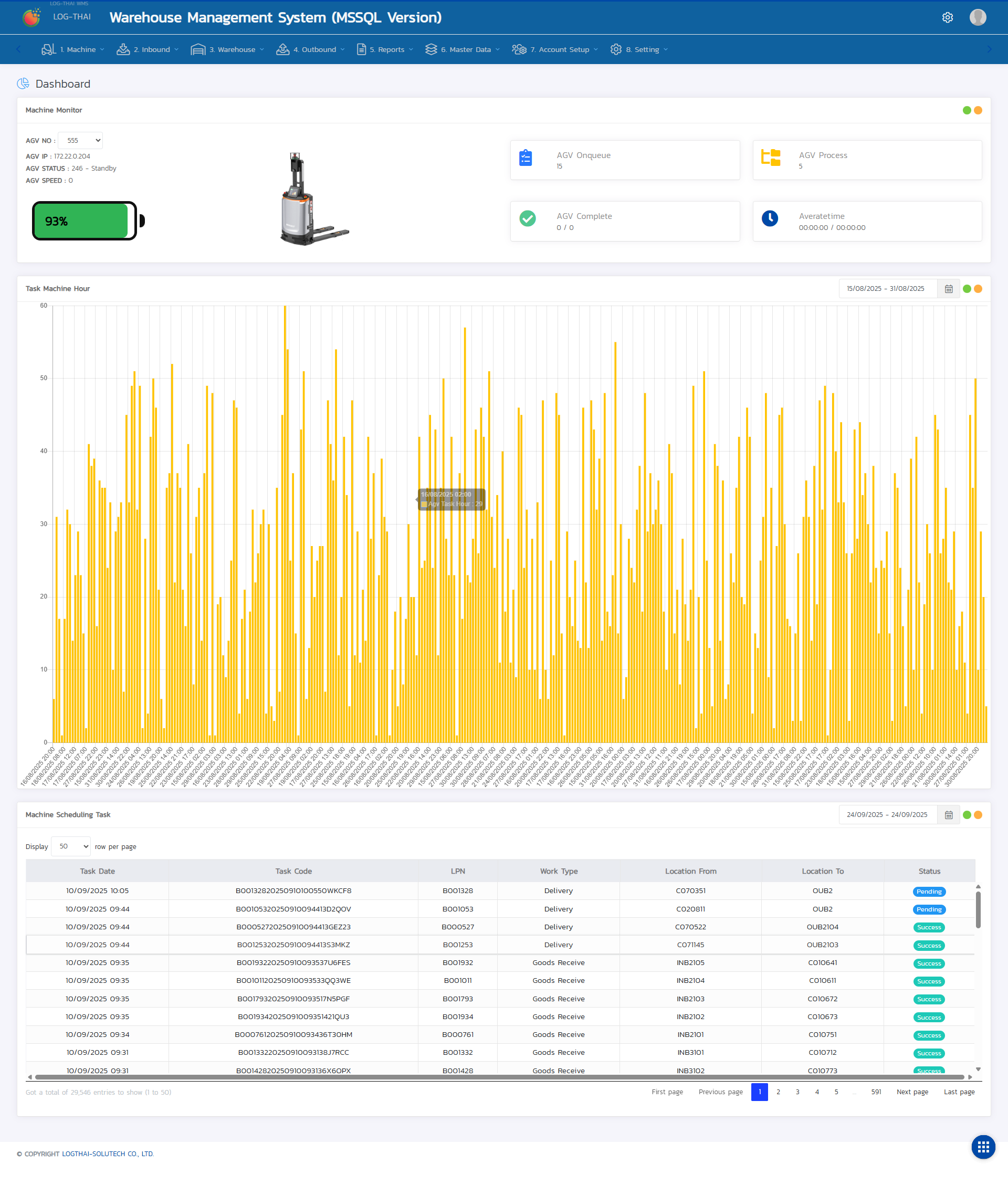Click orange dot on Machine Scheduling Task panel
The width and height of the screenshot is (1008, 1195).
tap(978, 815)
